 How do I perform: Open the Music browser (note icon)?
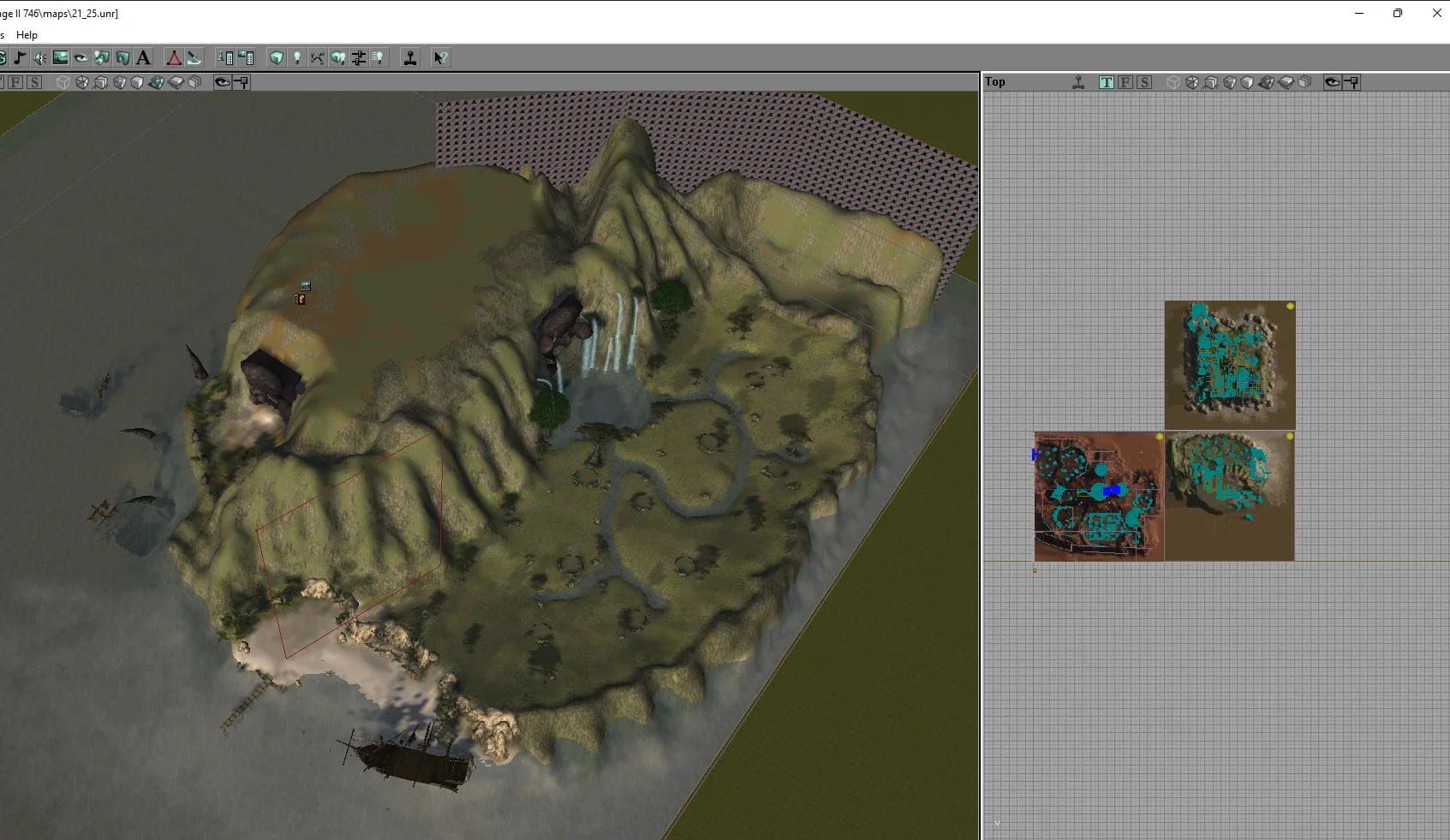tap(19, 58)
